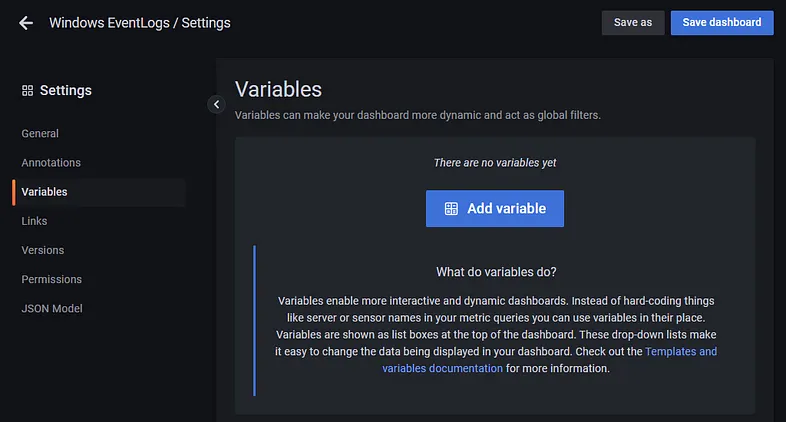Open the JSON Model section
The image size is (786, 422).
(x=52, y=308)
